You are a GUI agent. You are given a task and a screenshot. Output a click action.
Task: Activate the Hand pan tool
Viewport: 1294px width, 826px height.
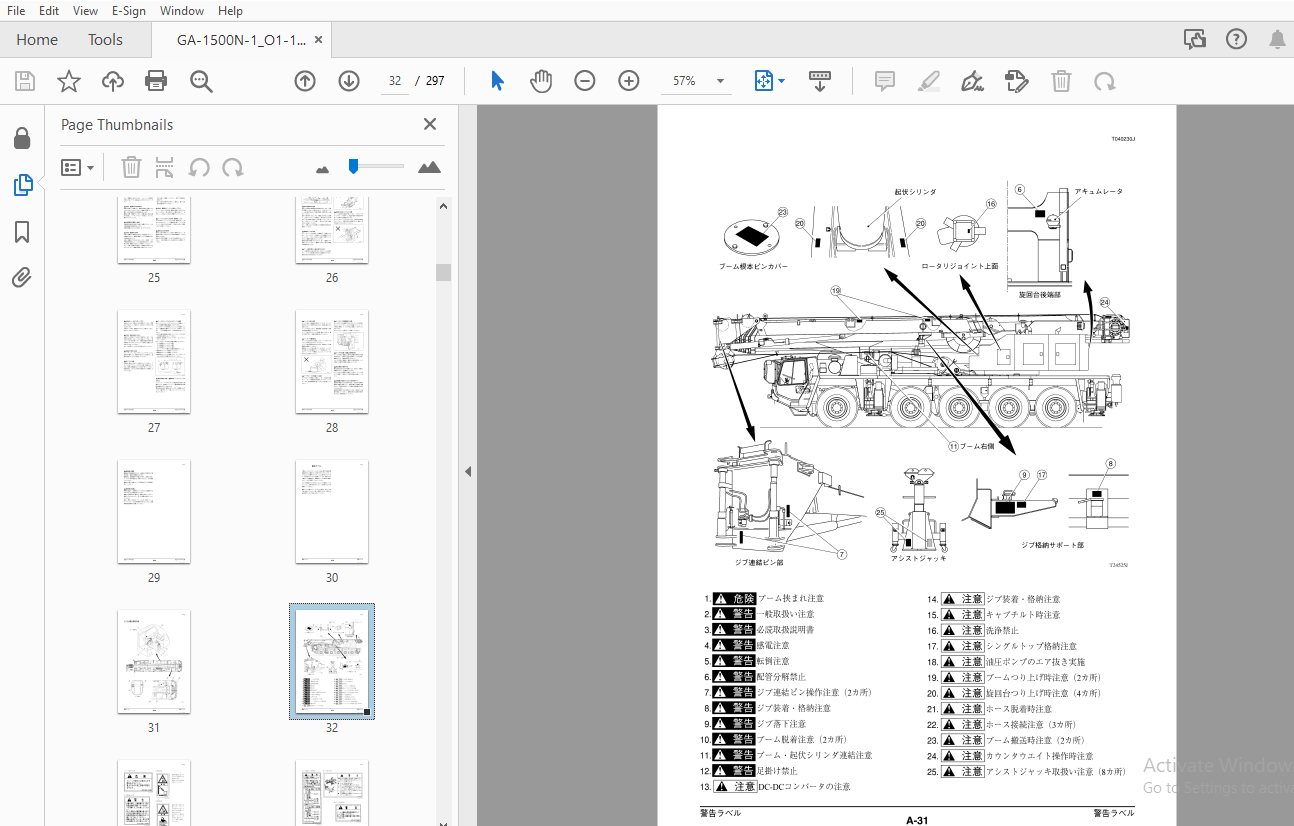[x=541, y=81]
